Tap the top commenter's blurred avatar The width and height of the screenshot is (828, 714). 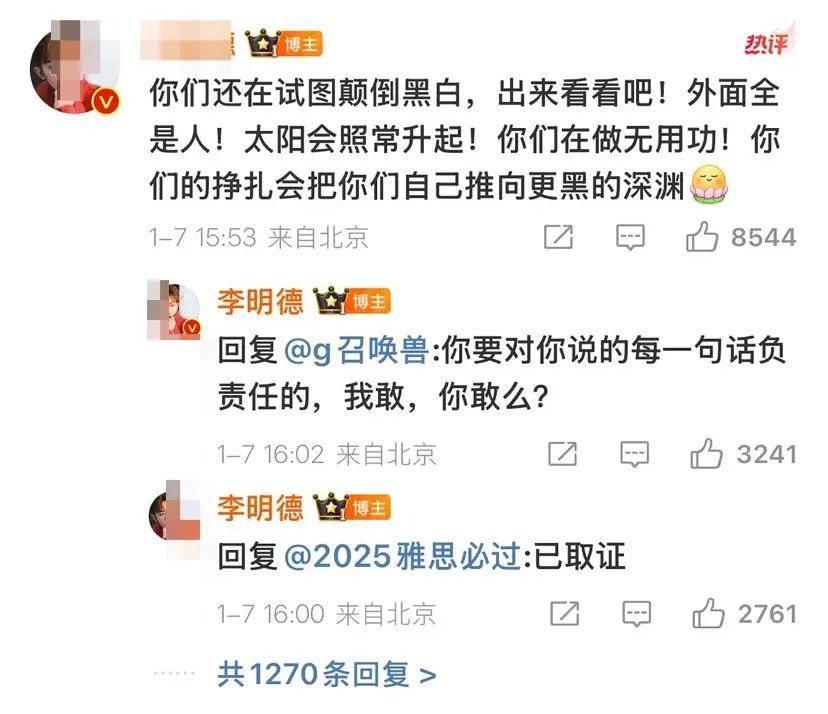[x=75, y=67]
